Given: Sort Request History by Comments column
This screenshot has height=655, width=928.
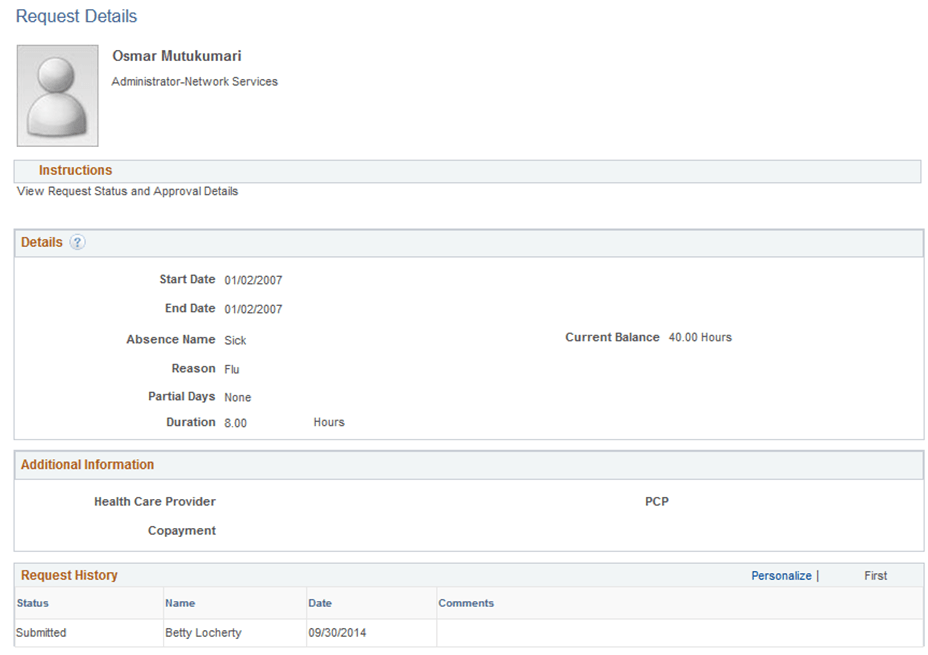Looking at the screenshot, I should pos(464,603).
